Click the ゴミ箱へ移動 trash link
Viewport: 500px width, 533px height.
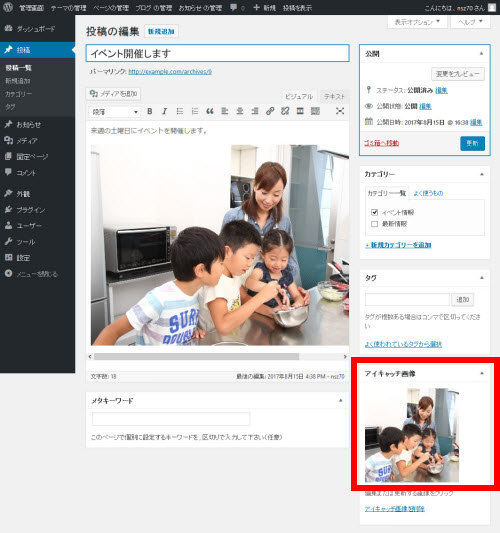[381, 143]
